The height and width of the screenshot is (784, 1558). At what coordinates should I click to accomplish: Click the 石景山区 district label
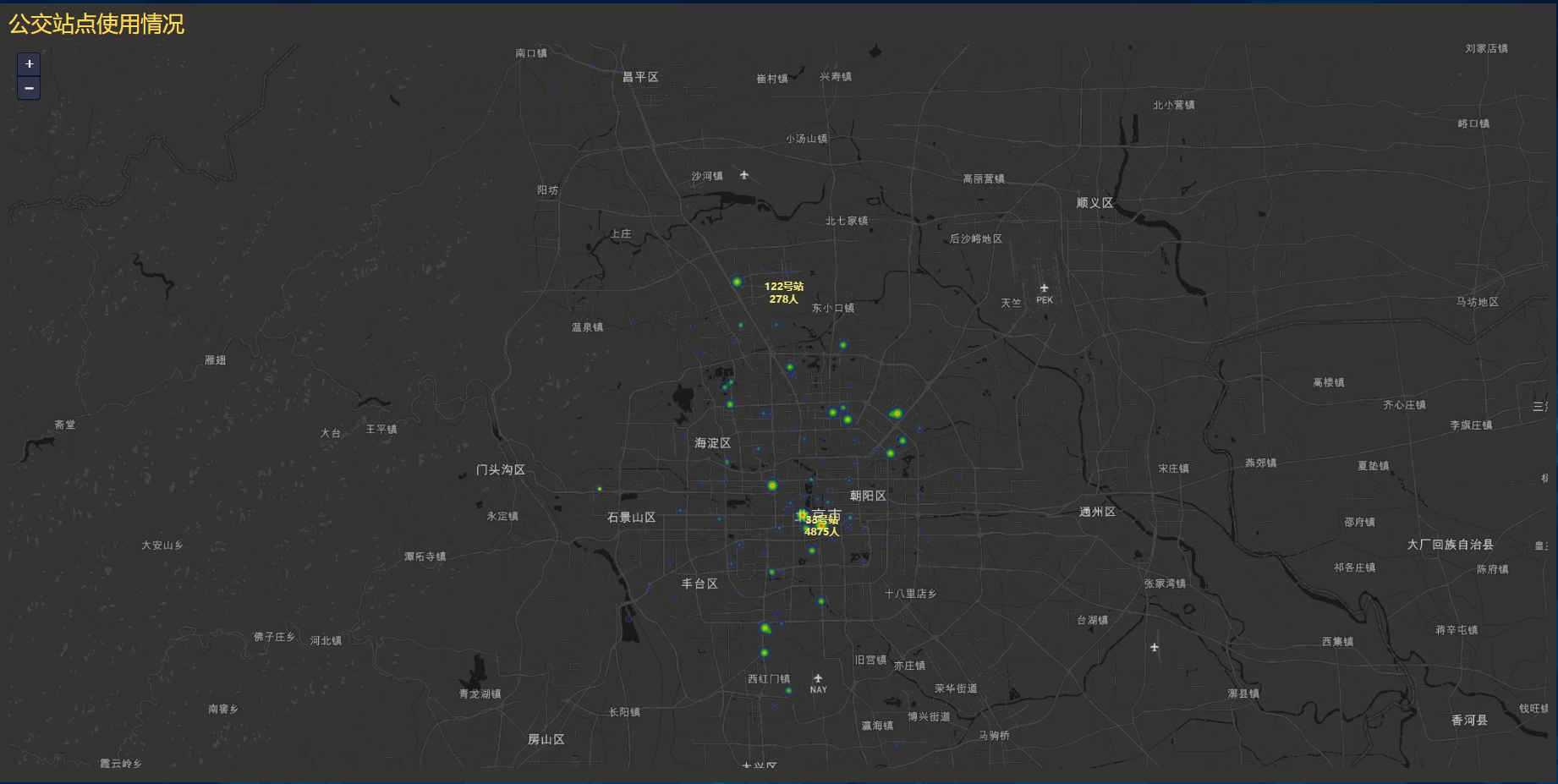click(x=631, y=518)
